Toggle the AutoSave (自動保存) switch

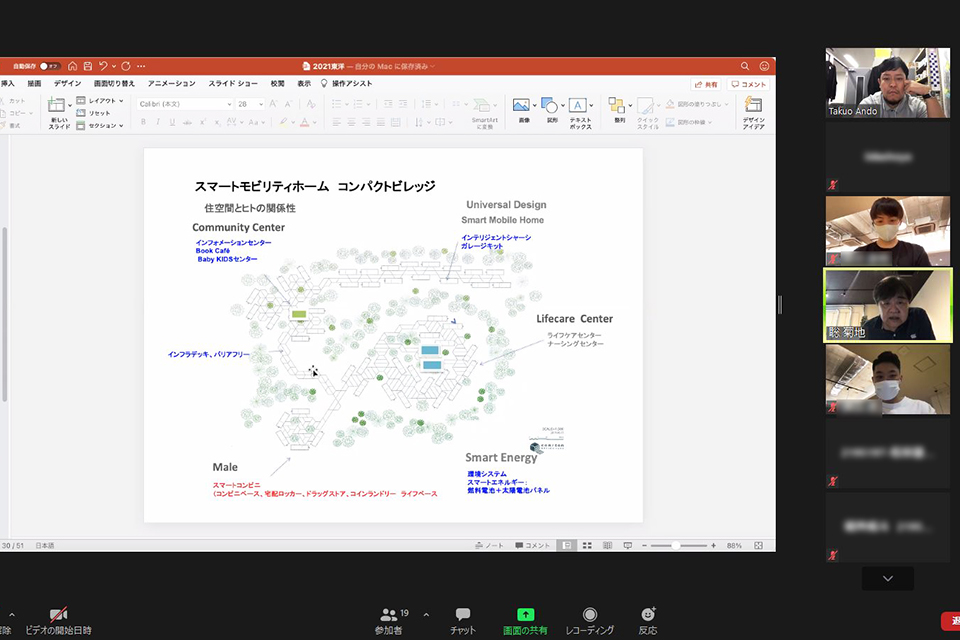click(48, 66)
